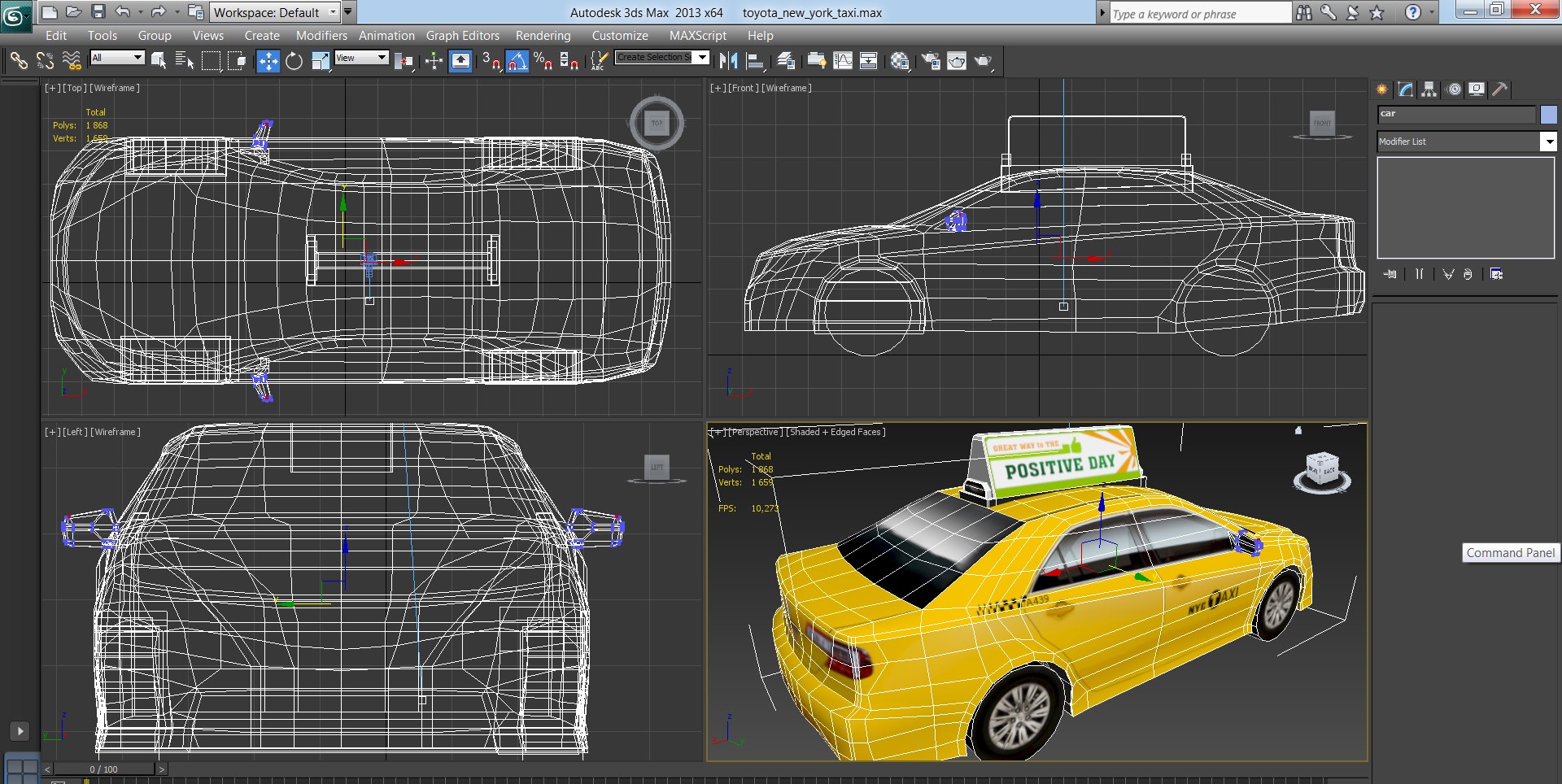Click the Top viewport Wireframe label
1562x784 pixels.
pyautogui.click(x=115, y=88)
